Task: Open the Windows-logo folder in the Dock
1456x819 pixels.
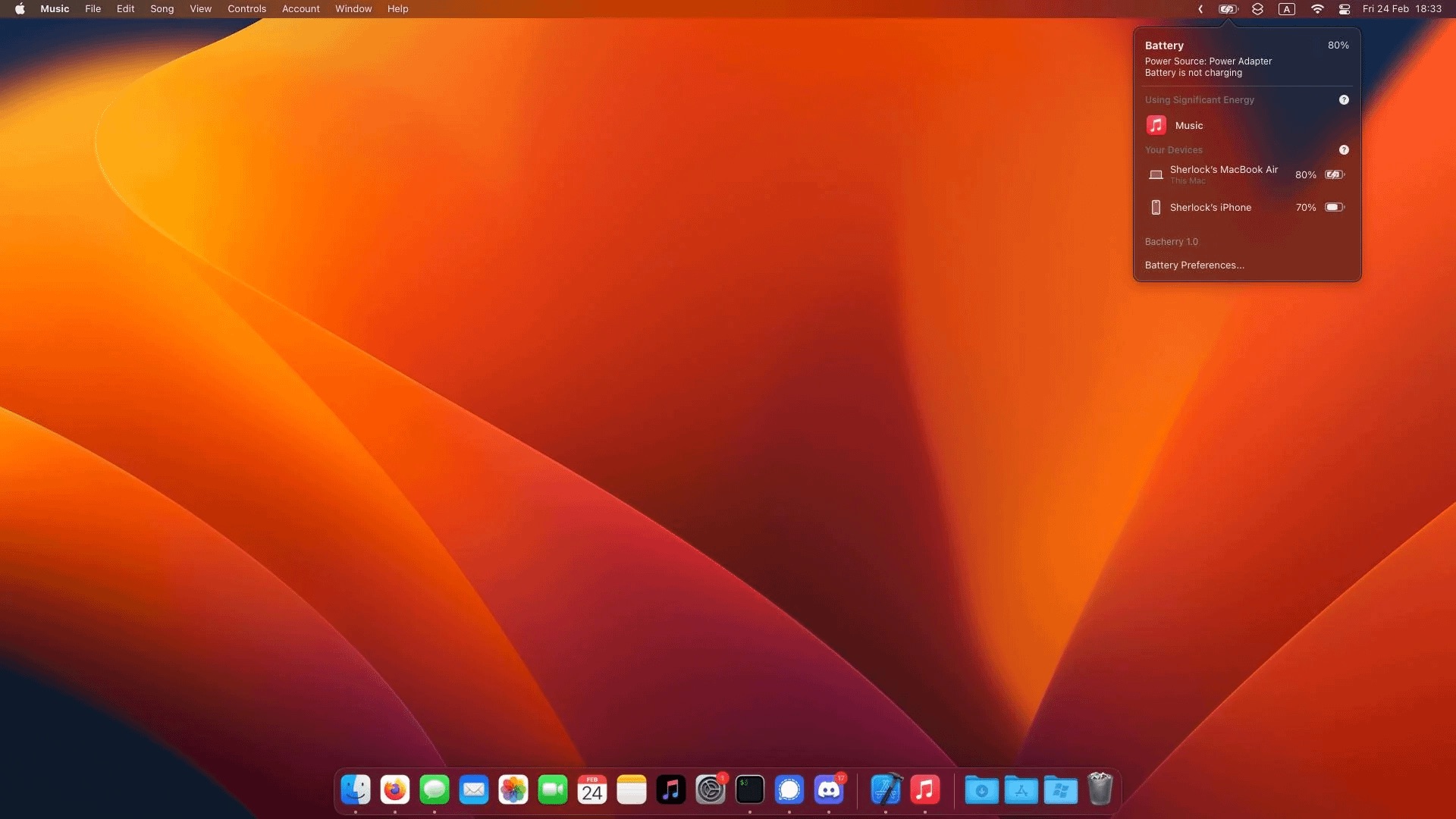Action: [1060, 790]
